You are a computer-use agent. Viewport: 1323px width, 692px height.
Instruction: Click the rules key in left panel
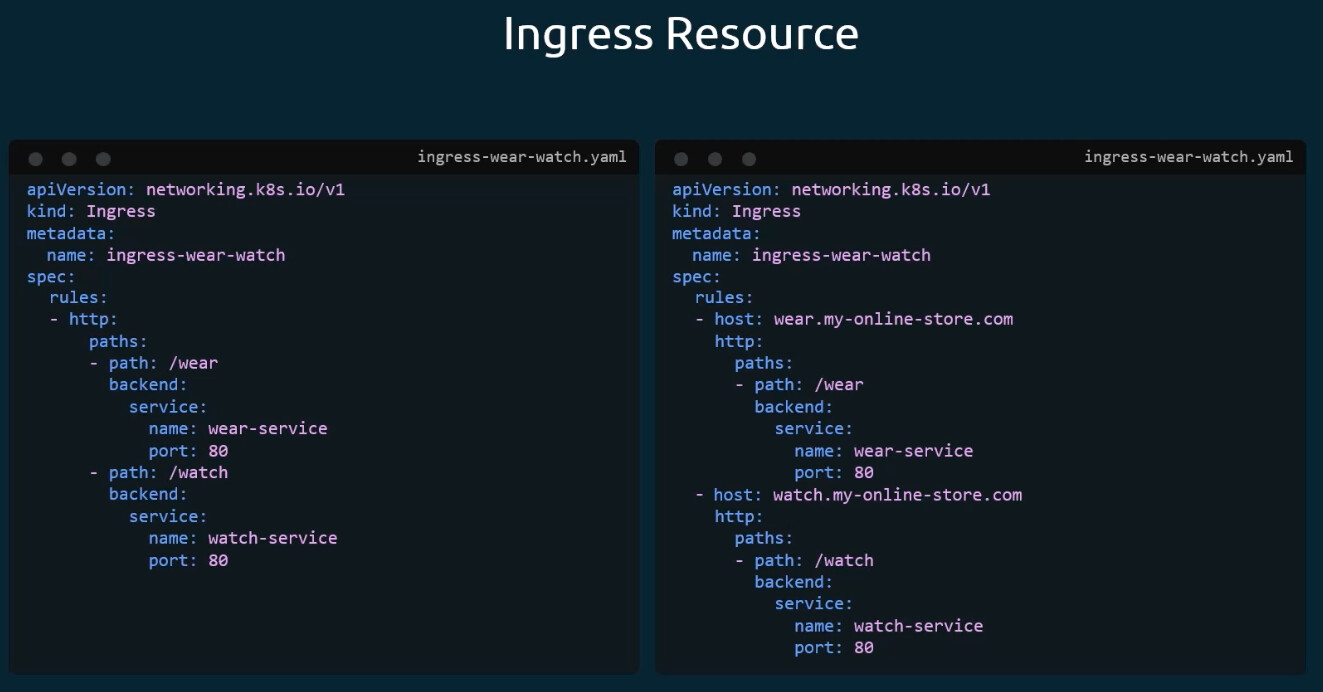(78, 297)
